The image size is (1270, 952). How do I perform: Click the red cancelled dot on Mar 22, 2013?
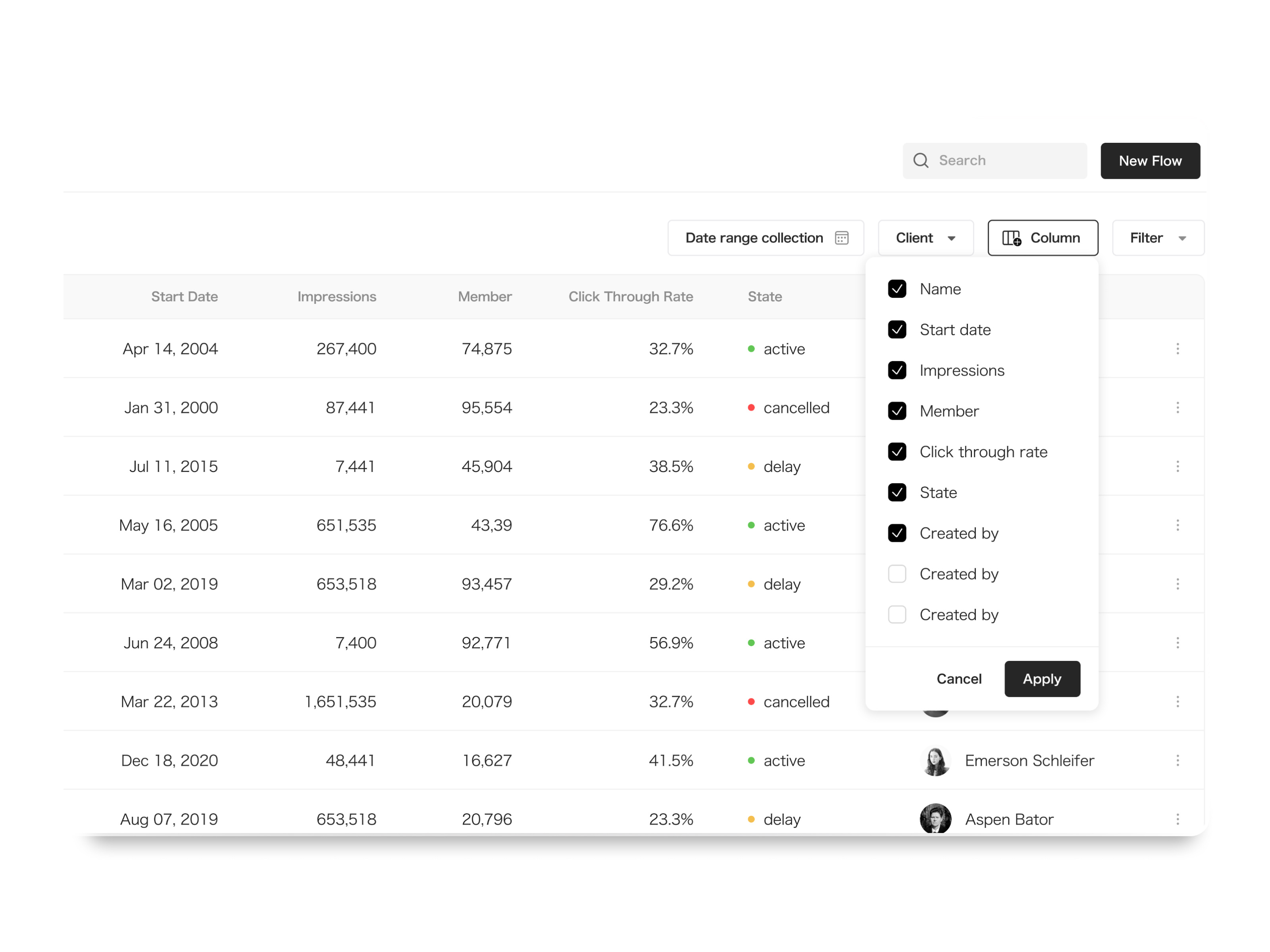coord(751,701)
